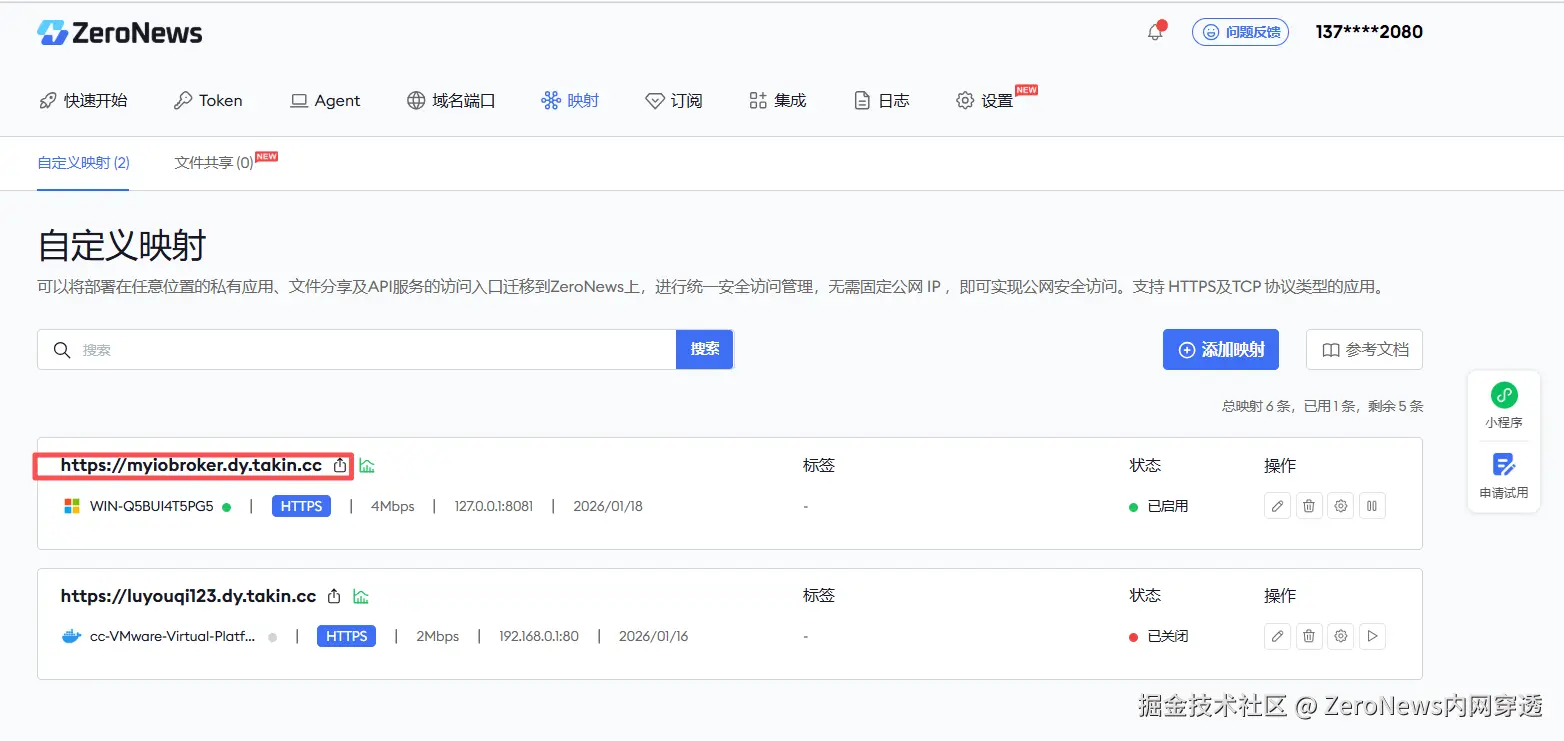Image resolution: width=1564 pixels, height=741 pixels.
Task: Select the 映射 nav item
Action: pyautogui.click(x=570, y=100)
